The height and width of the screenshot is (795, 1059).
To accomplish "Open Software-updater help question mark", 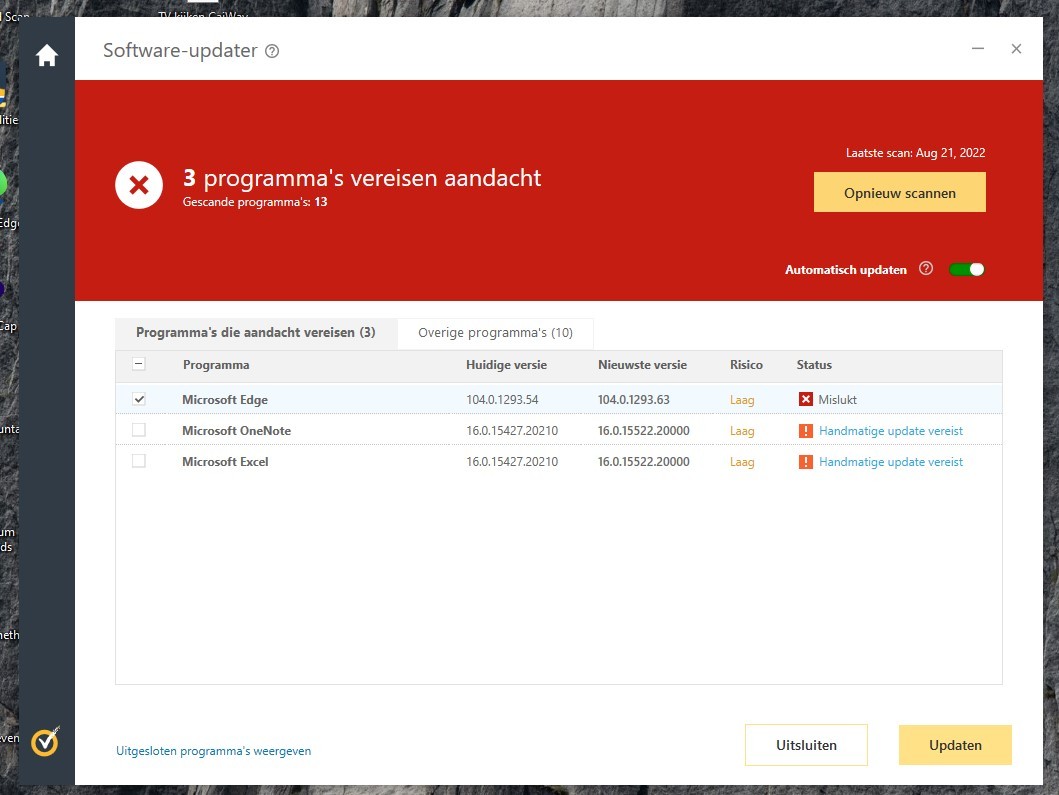I will 272,51.
